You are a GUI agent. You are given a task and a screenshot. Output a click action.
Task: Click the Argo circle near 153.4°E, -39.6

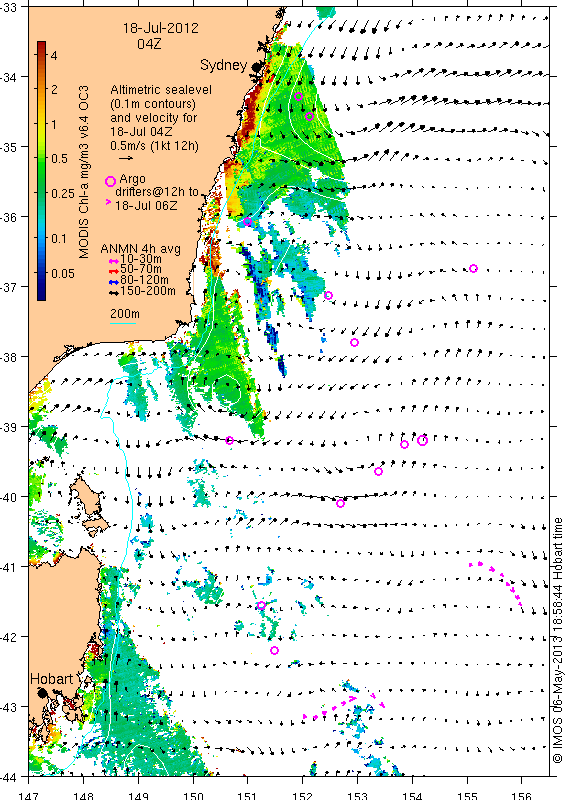378,471
